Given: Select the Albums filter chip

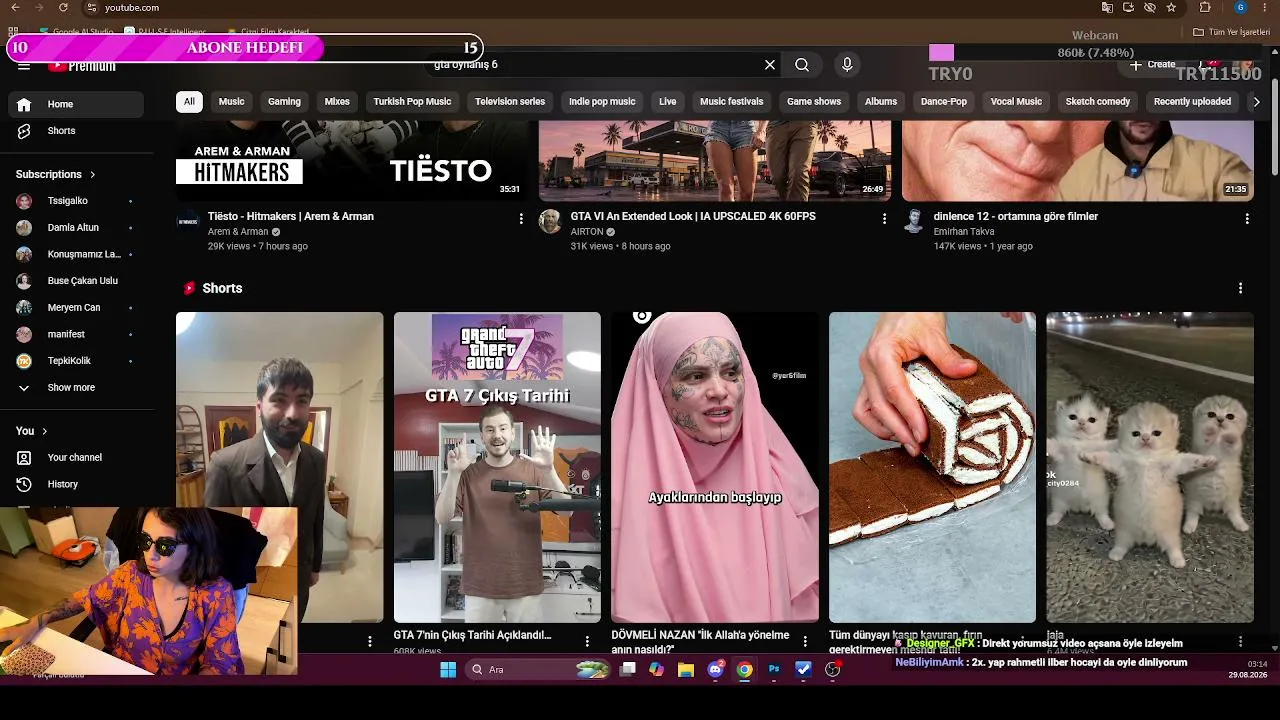Looking at the screenshot, I should (x=881, y=102).
